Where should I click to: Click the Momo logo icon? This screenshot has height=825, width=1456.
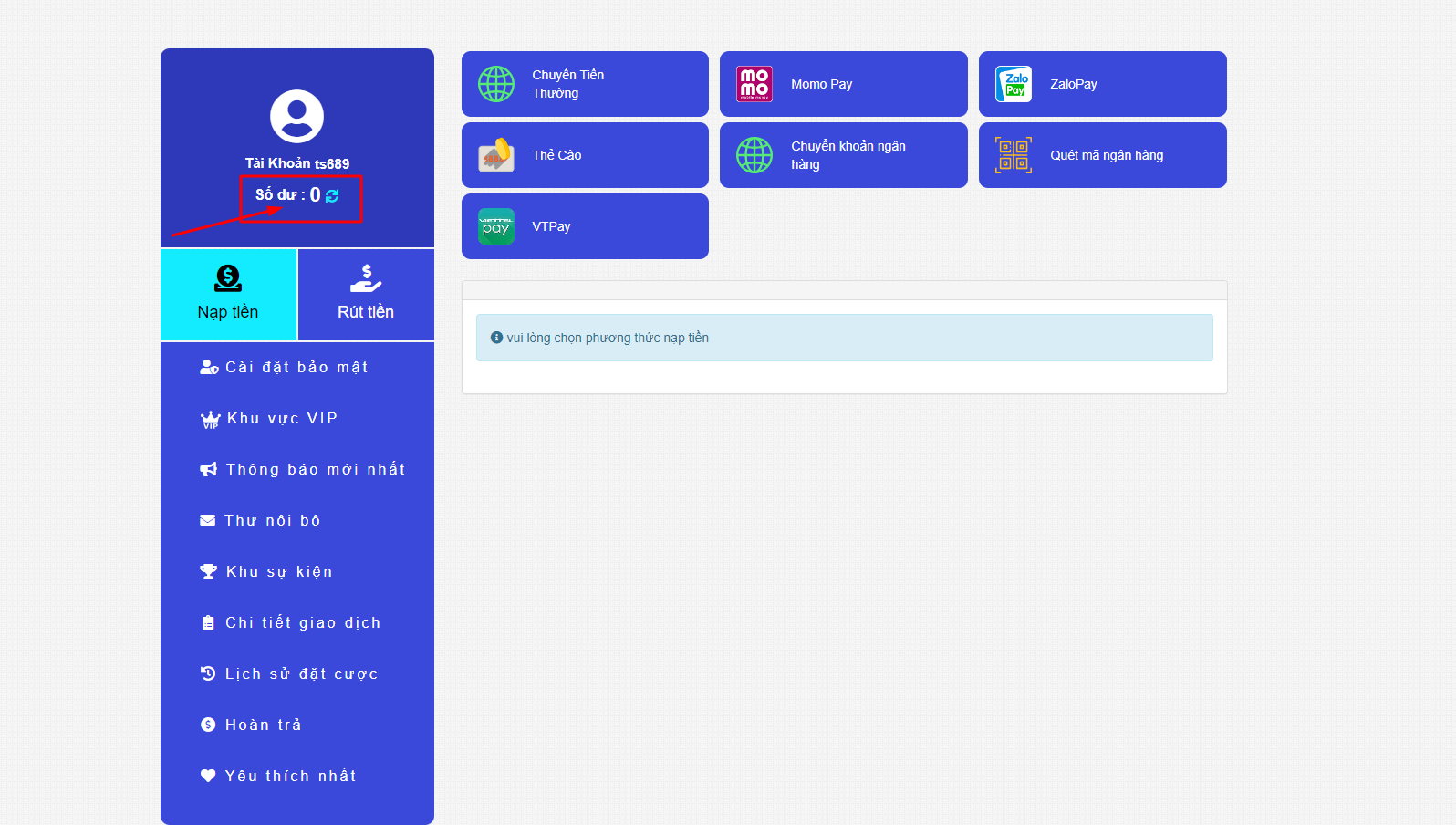(754, 84)
